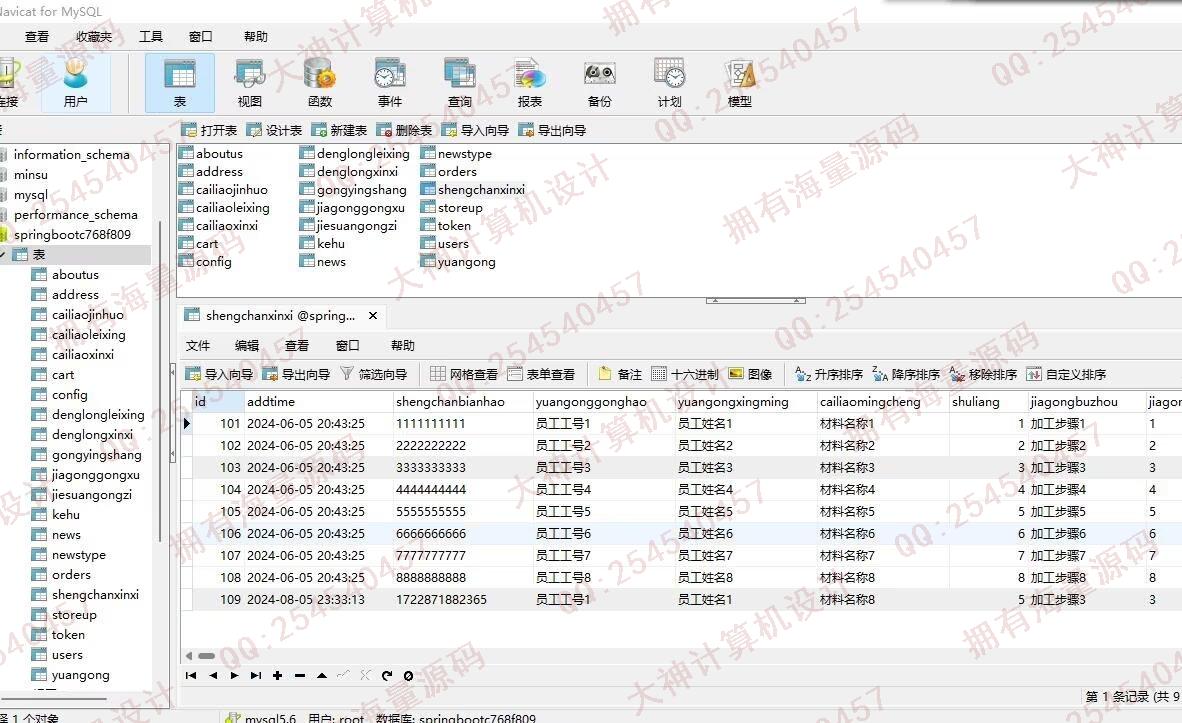Viewport: 1182px width, 723px height.
Task: Click the 图像 (Image) button
Action: click(x=751, y=374)
